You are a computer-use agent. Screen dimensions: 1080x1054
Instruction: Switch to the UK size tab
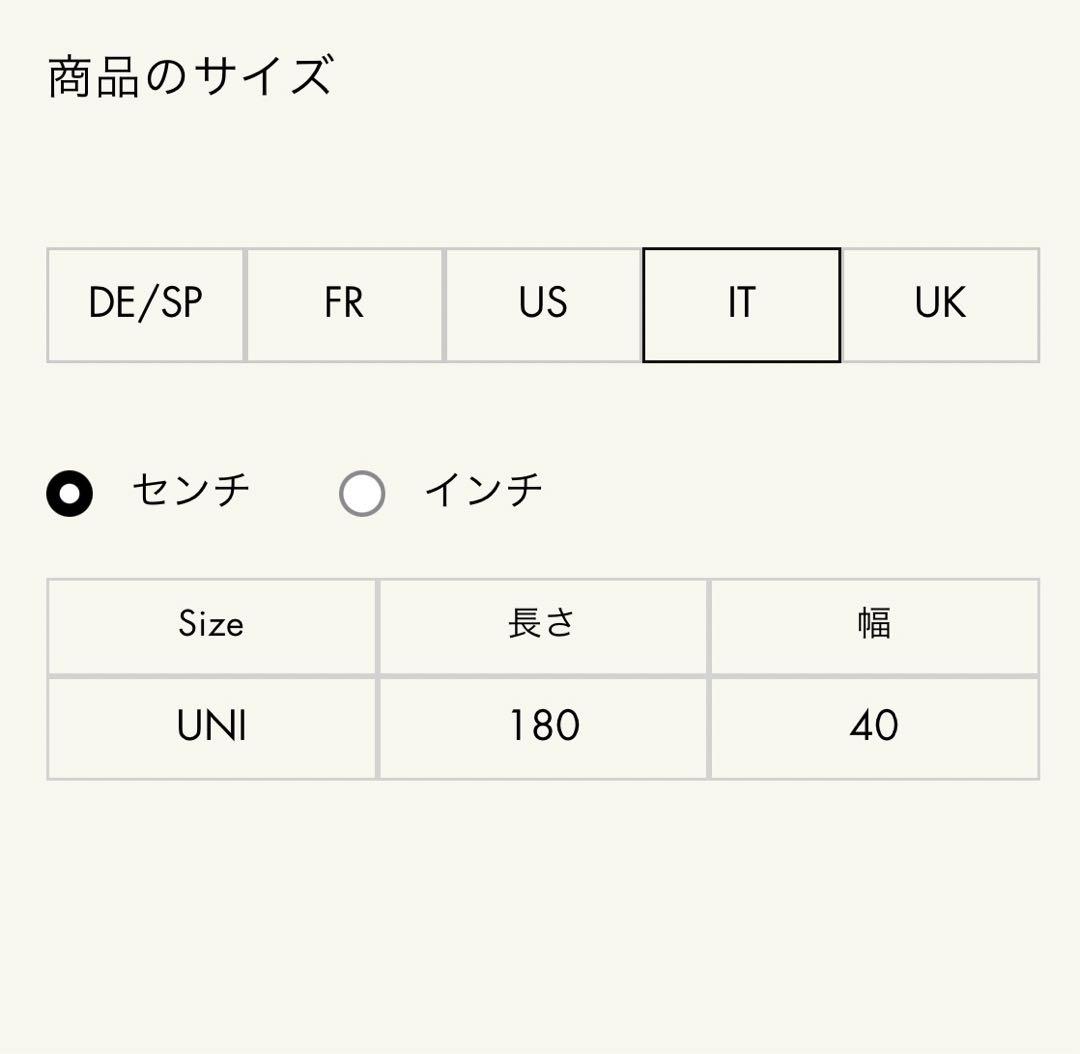click(940, 304)
